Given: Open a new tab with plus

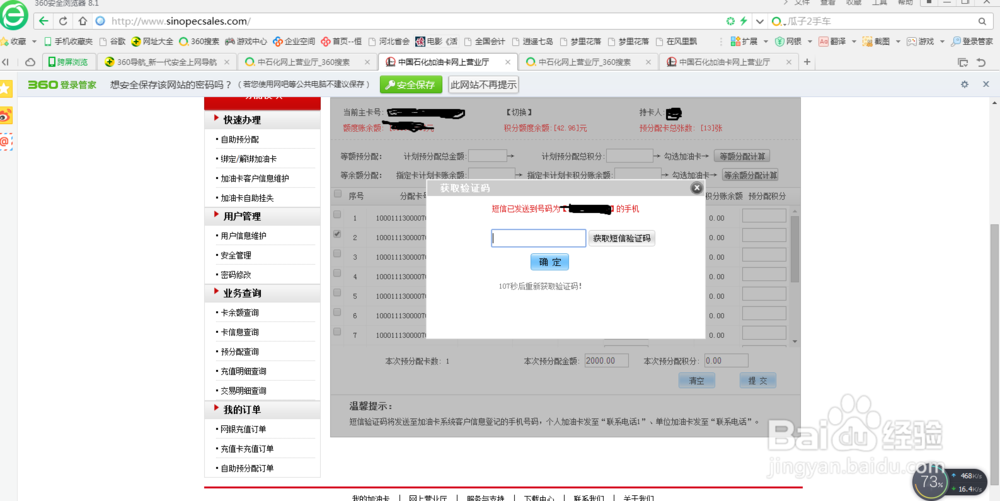Looking at the screenshot, I should (807, 62).
